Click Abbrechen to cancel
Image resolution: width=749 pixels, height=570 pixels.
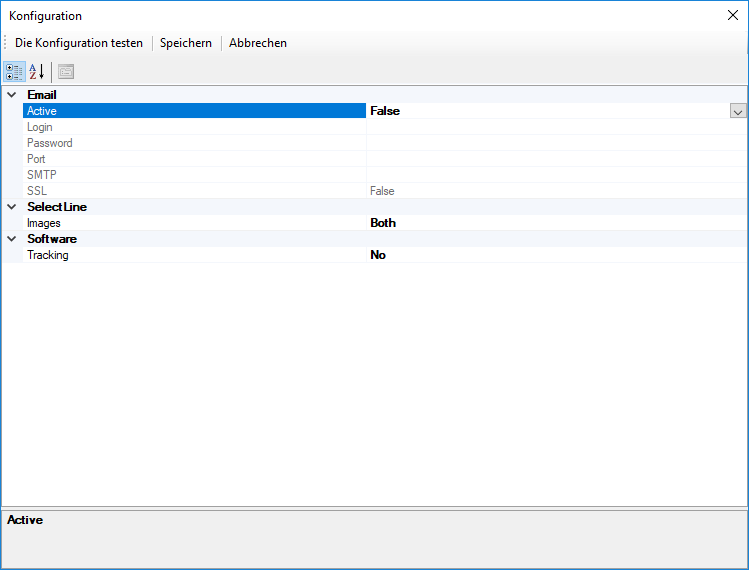[x=258, y=43]
